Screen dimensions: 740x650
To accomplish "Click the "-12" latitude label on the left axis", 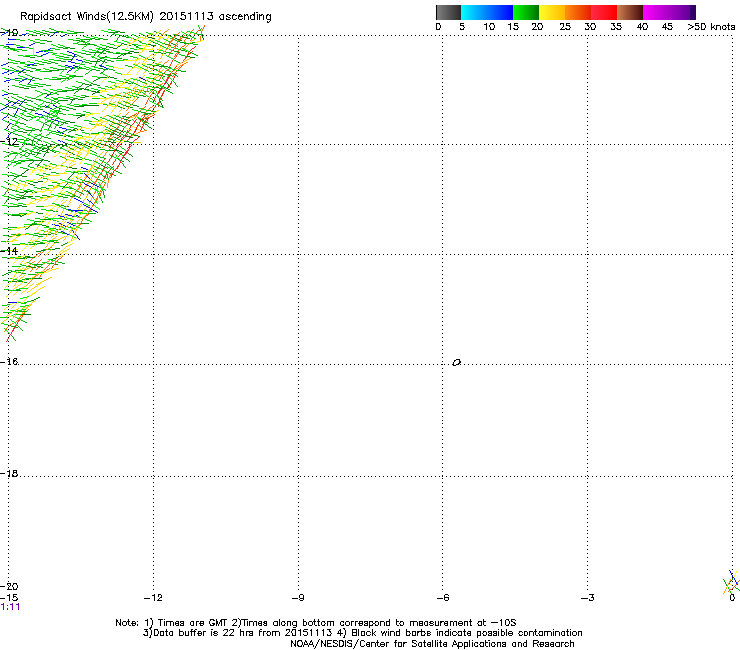I will (x=9, y=142).
